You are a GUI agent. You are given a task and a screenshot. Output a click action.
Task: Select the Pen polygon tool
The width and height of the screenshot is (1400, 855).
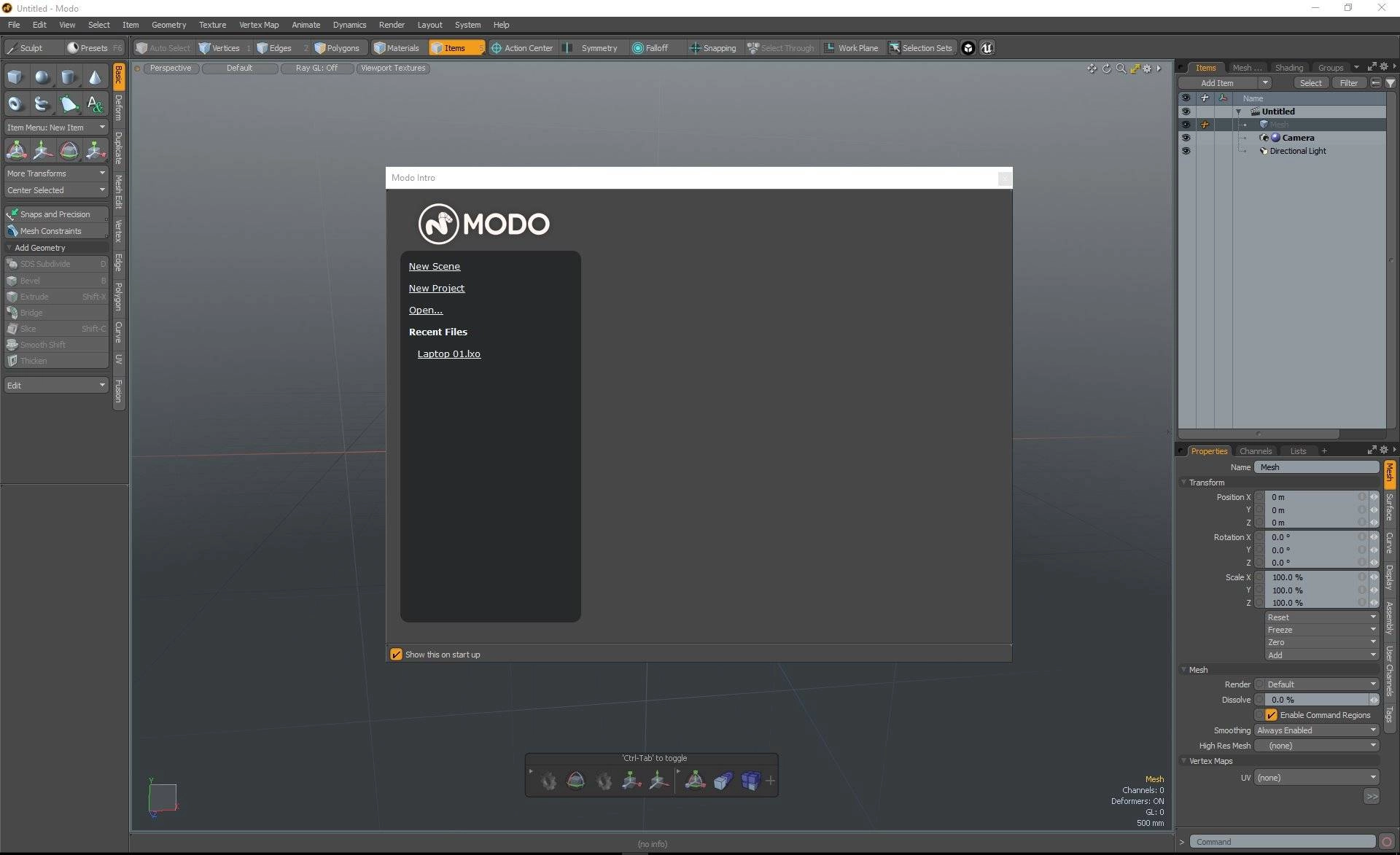[69, 104]
